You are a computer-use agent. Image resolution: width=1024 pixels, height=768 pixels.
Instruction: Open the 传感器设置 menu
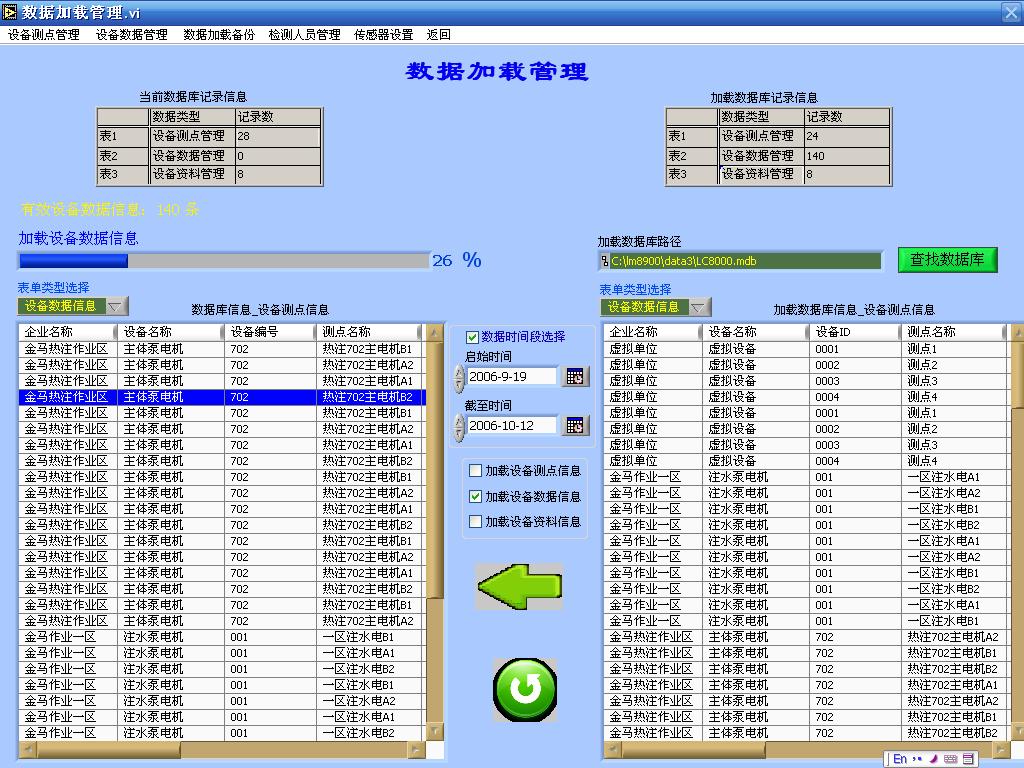[x=381, y=33]
